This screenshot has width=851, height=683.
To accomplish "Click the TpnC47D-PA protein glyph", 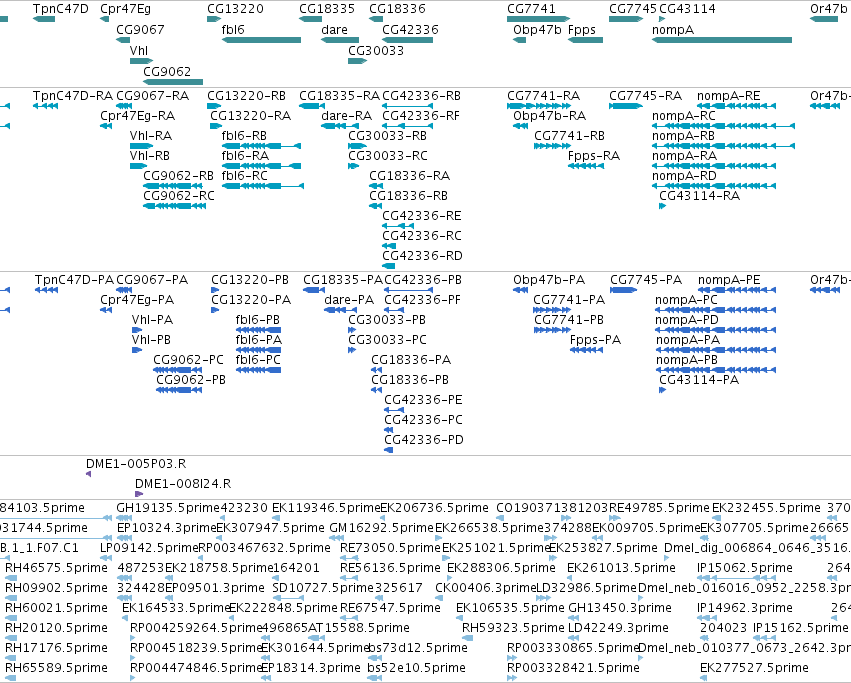I will click(46, 290).
